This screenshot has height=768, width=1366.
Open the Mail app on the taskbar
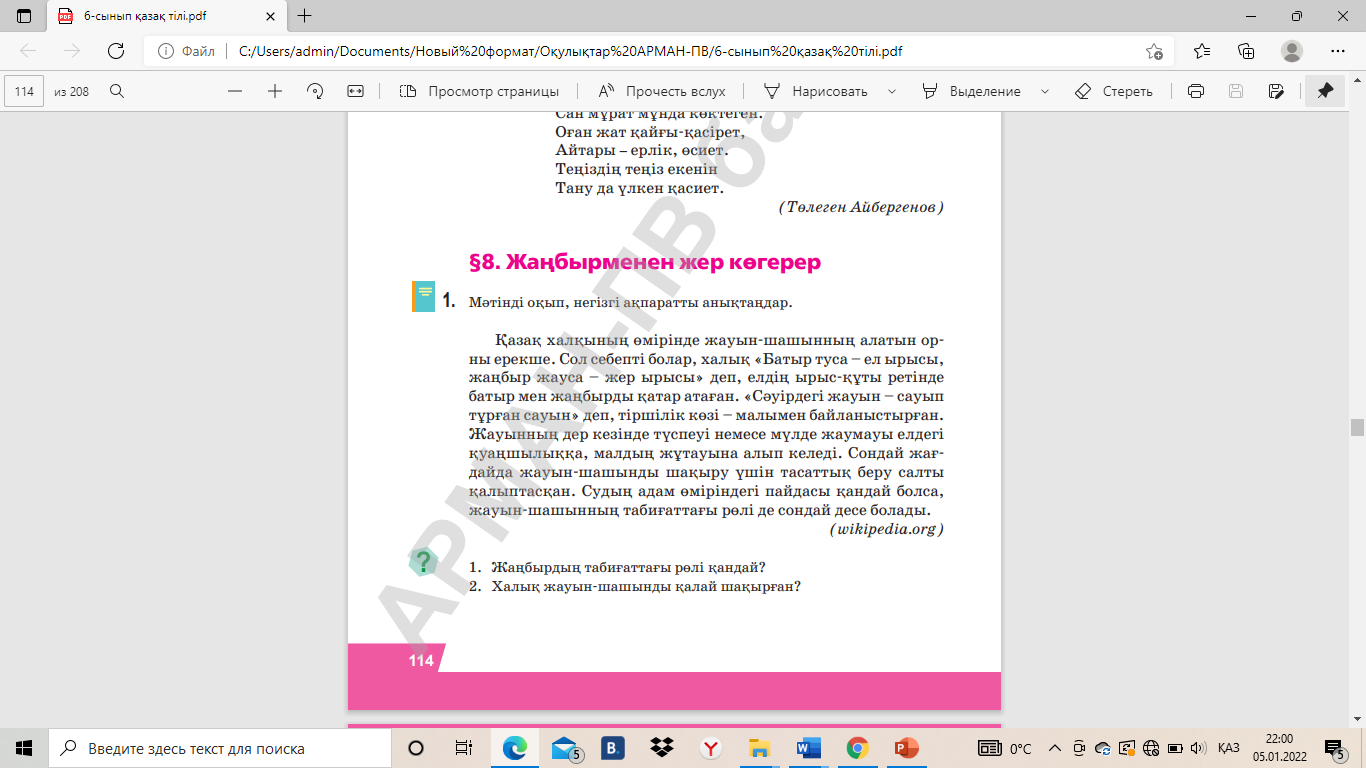click(x=564, y=748)
